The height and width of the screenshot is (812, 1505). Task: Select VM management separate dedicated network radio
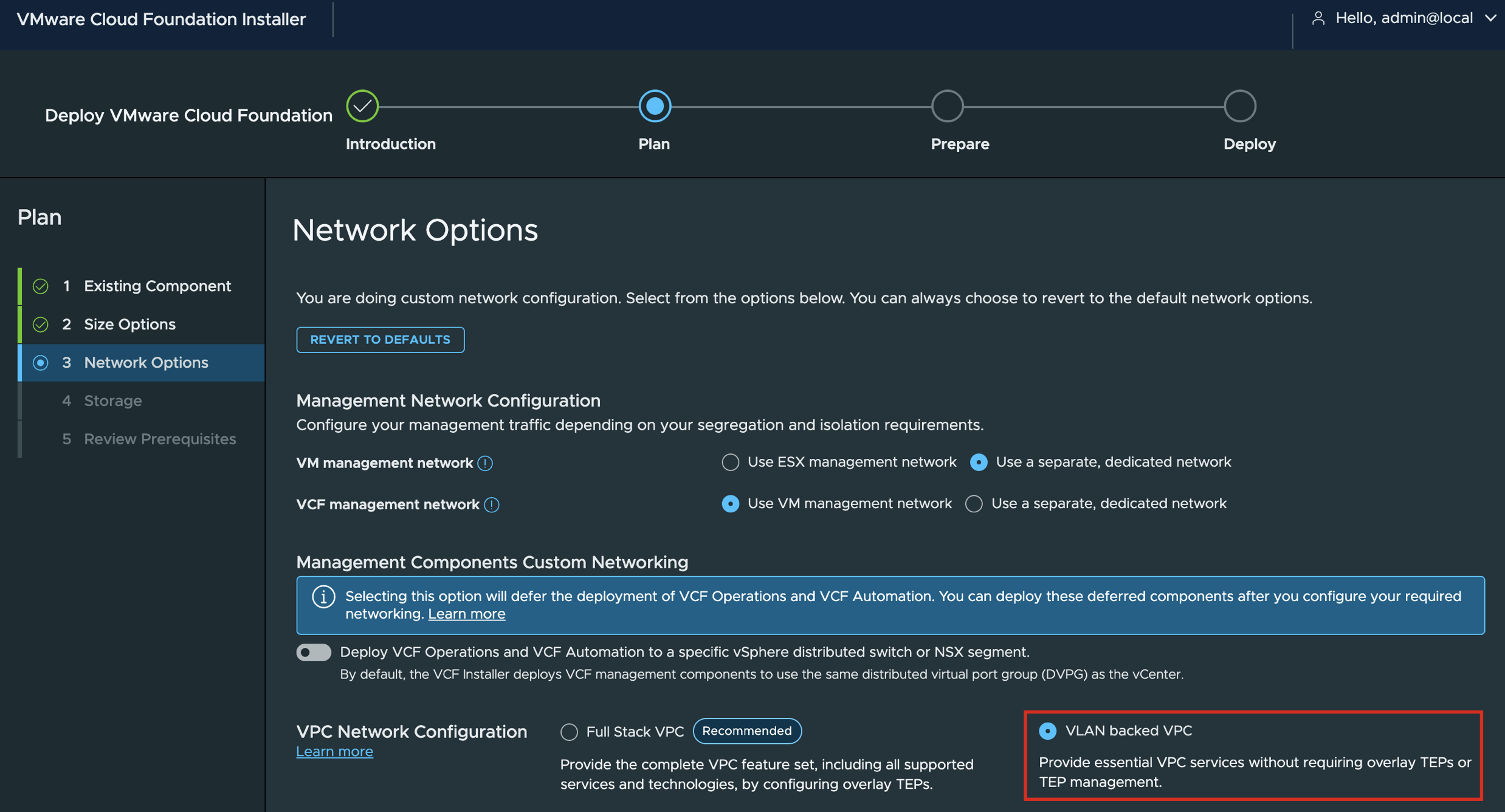[979, 463]
